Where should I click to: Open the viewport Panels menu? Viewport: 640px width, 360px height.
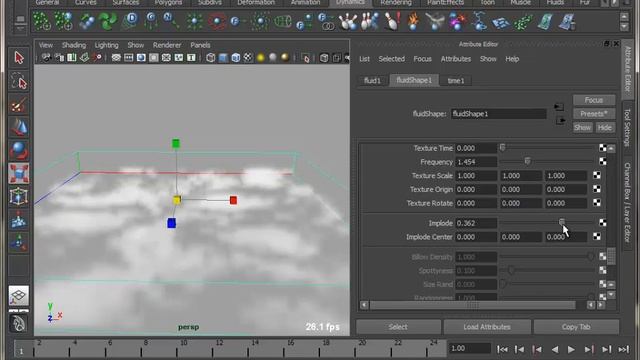(x=200, y=45)
